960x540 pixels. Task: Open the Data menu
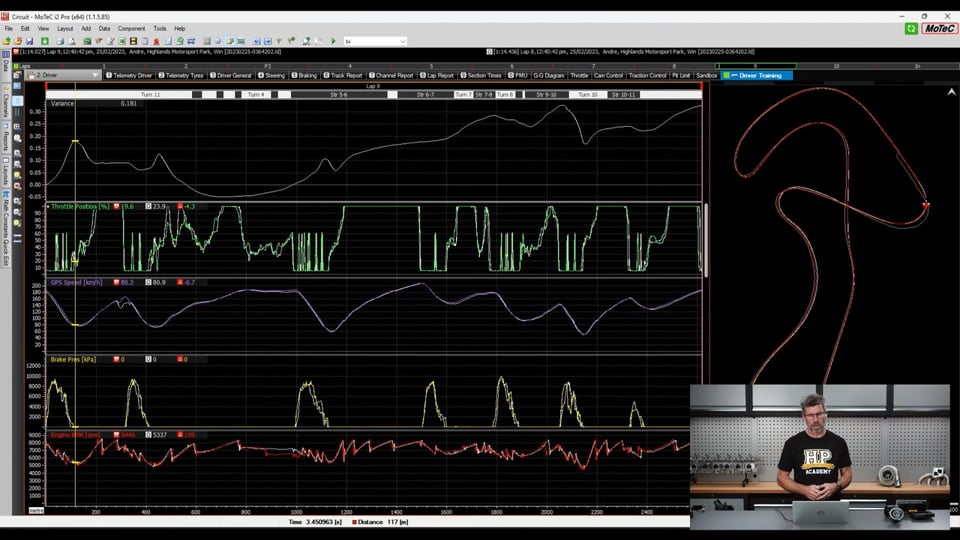click(105, 28)
